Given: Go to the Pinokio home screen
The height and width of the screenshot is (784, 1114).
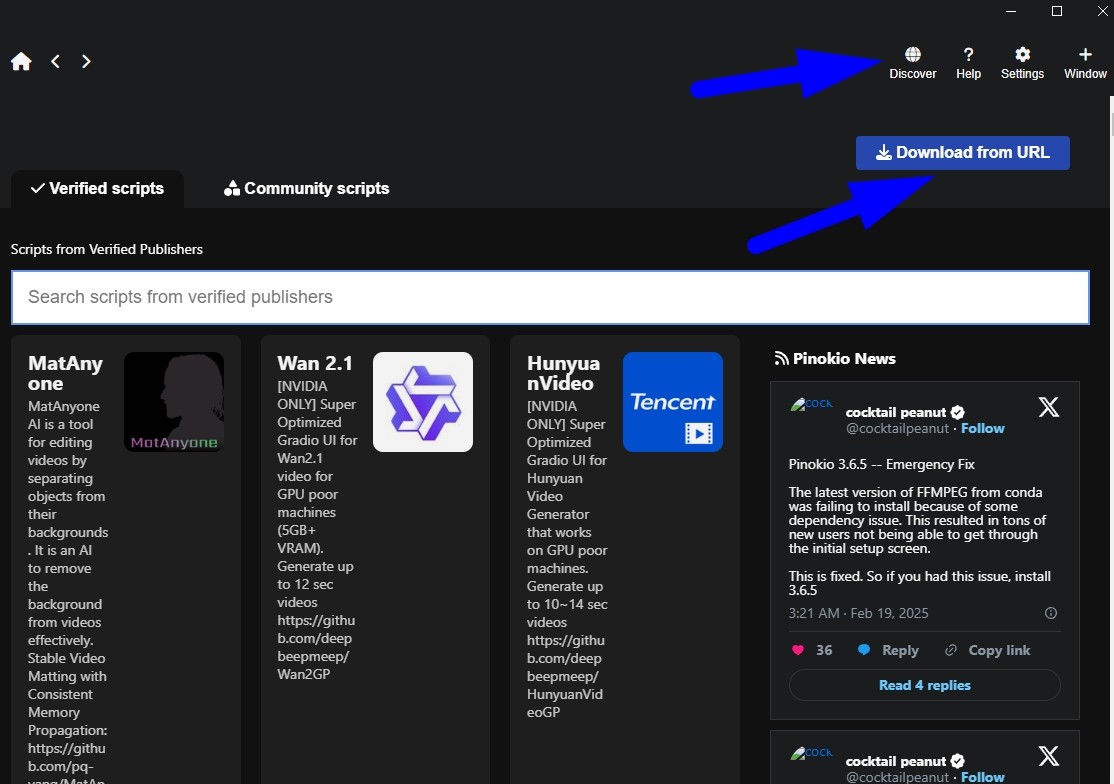Looking at the screenshot, I should pyautogui.click(x=21, y=62).
